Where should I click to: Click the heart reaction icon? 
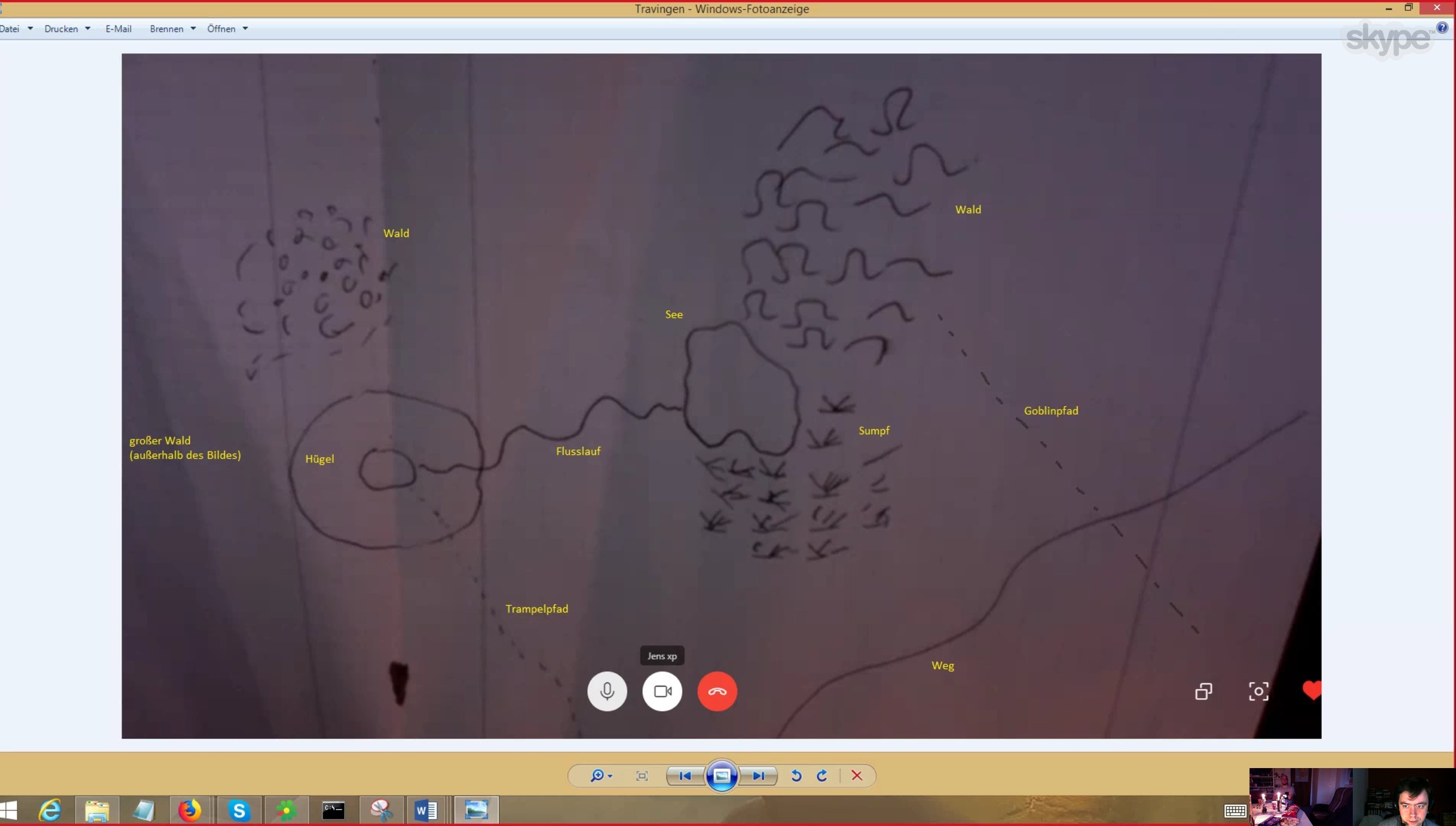pyautogui.click(x=1311, y=690)
